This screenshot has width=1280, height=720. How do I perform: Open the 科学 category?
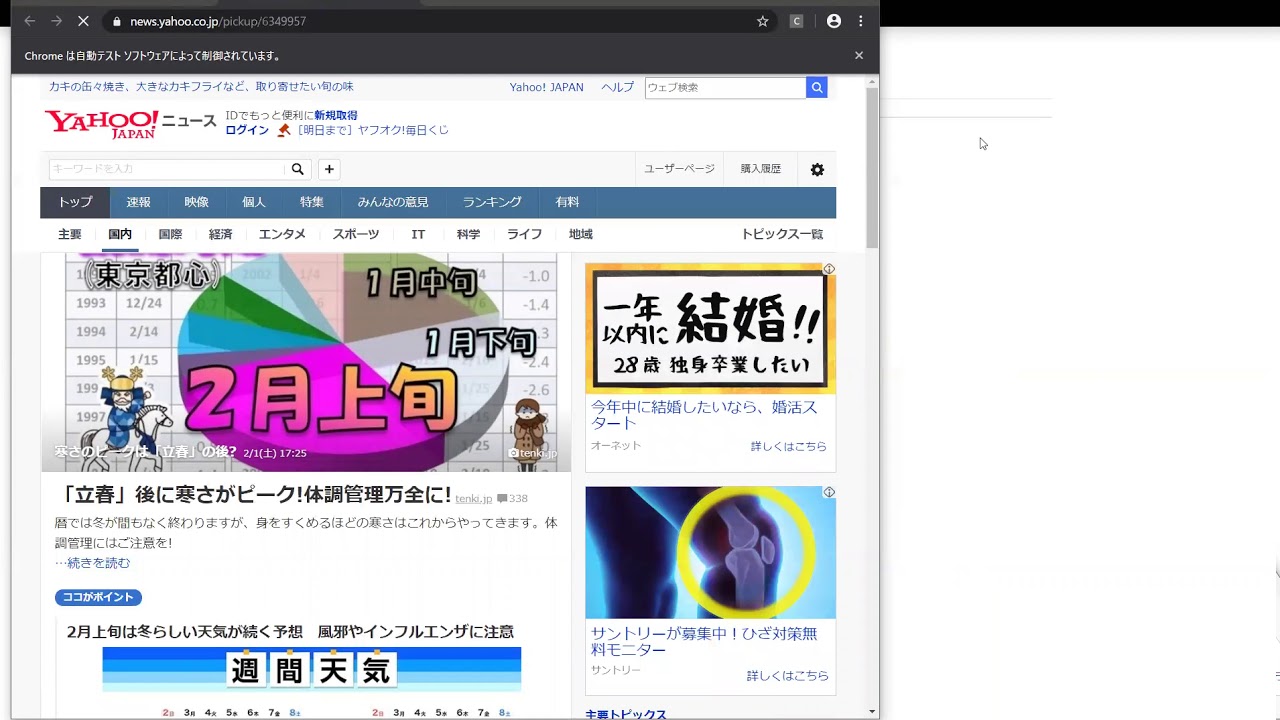coord(468,234)
